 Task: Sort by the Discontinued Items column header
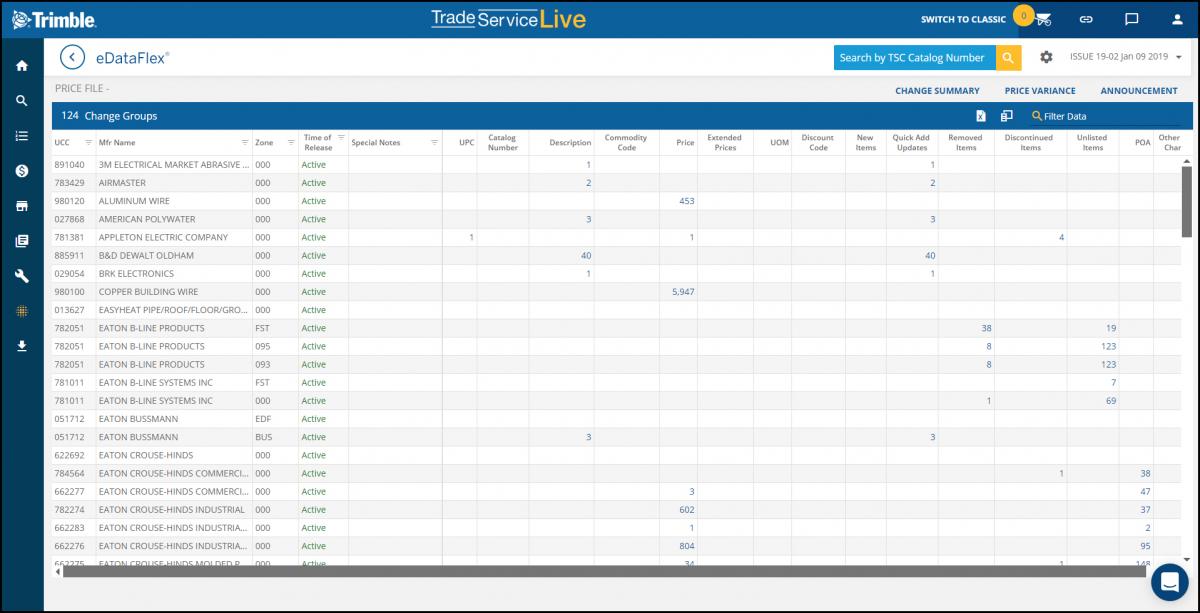pos(1030,143)
